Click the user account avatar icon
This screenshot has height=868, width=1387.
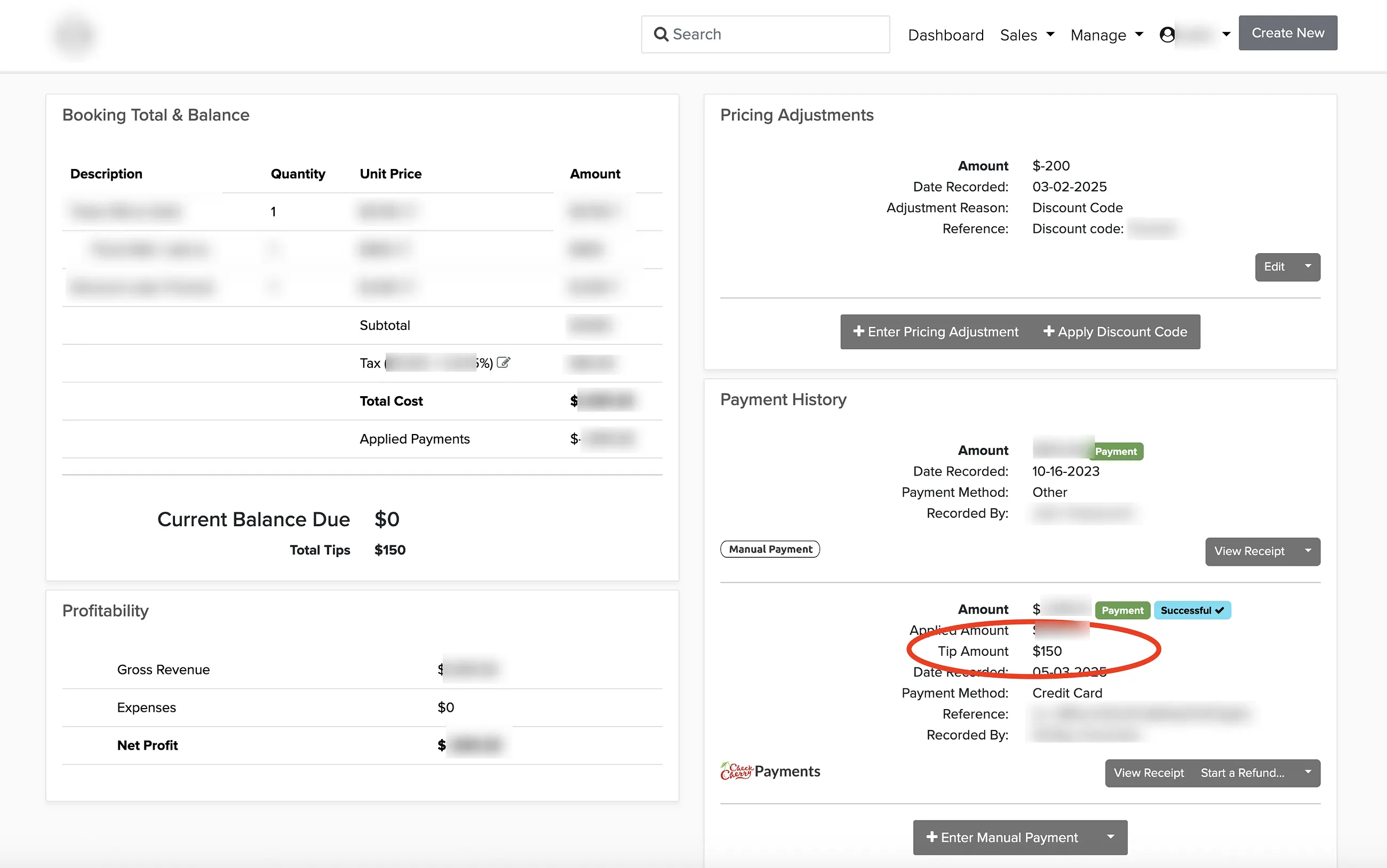pos(1167,35)
